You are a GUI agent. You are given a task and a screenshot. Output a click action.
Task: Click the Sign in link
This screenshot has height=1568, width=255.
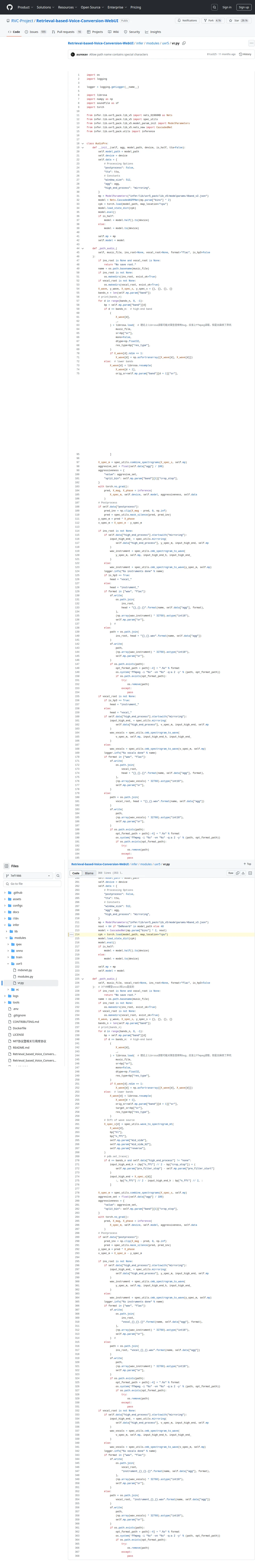pos(227,7)
